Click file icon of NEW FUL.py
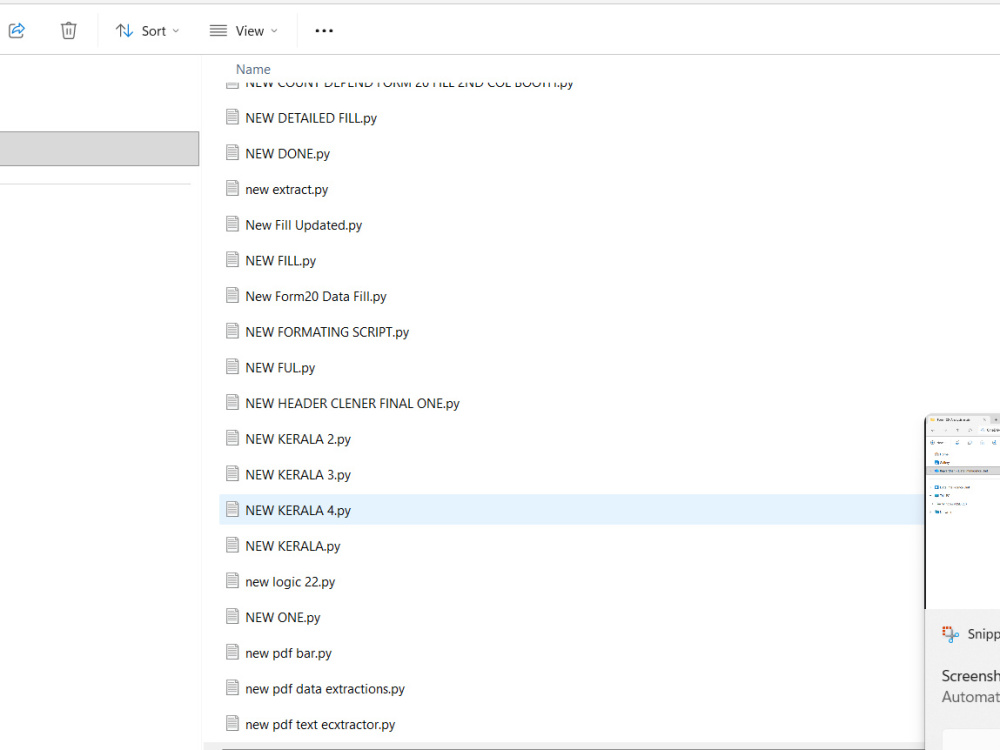Image resolution: width=1000 pixels, height=750 pixels. 232,367
